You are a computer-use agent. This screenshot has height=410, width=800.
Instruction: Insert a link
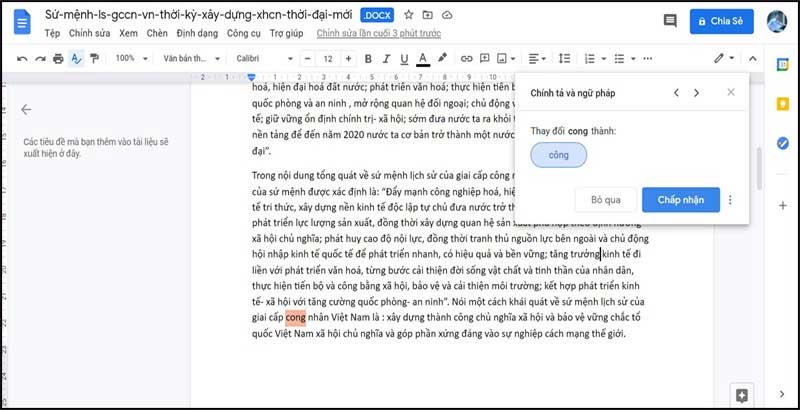[x=467, y=59]
